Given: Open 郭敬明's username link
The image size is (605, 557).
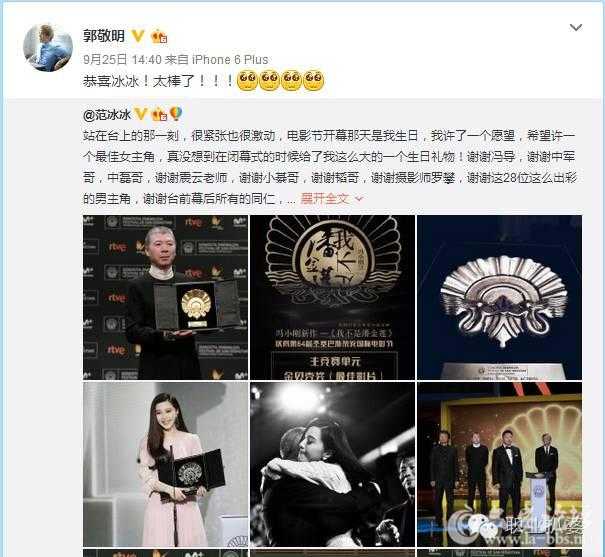Looking at the screenshot, I should click(x=104, y=36).
